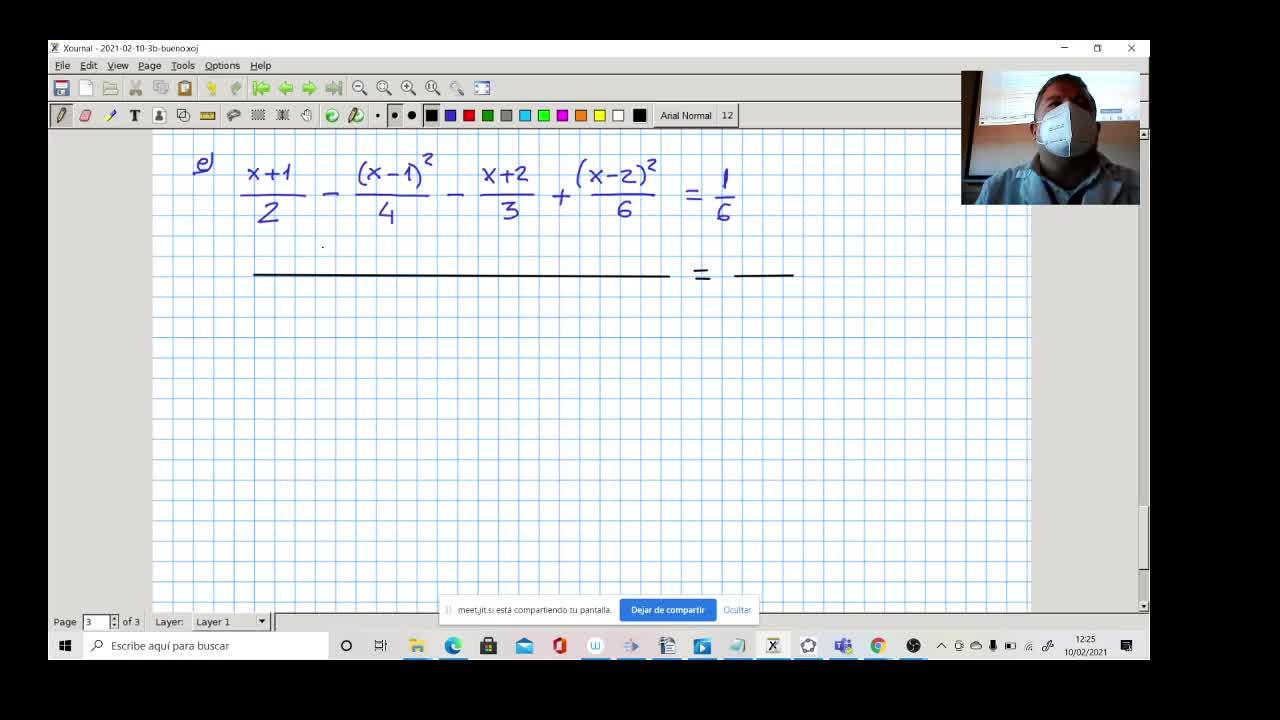
Task: Reset to the default pen tool
Action: click(x=332, y=116)
